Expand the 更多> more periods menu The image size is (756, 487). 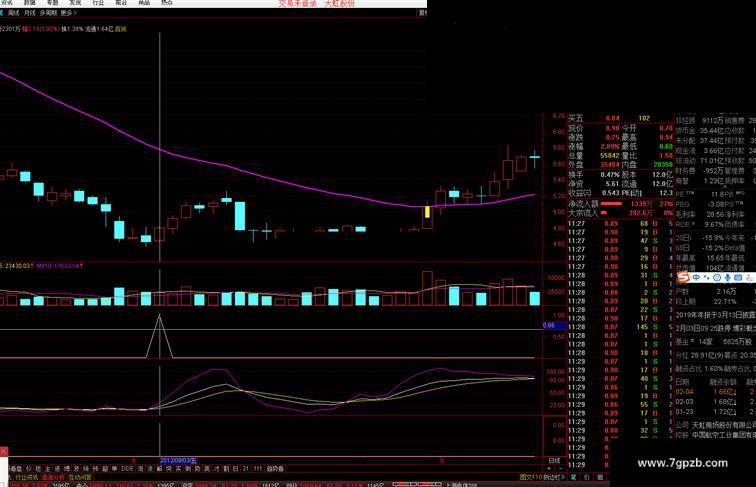point(68,13)
